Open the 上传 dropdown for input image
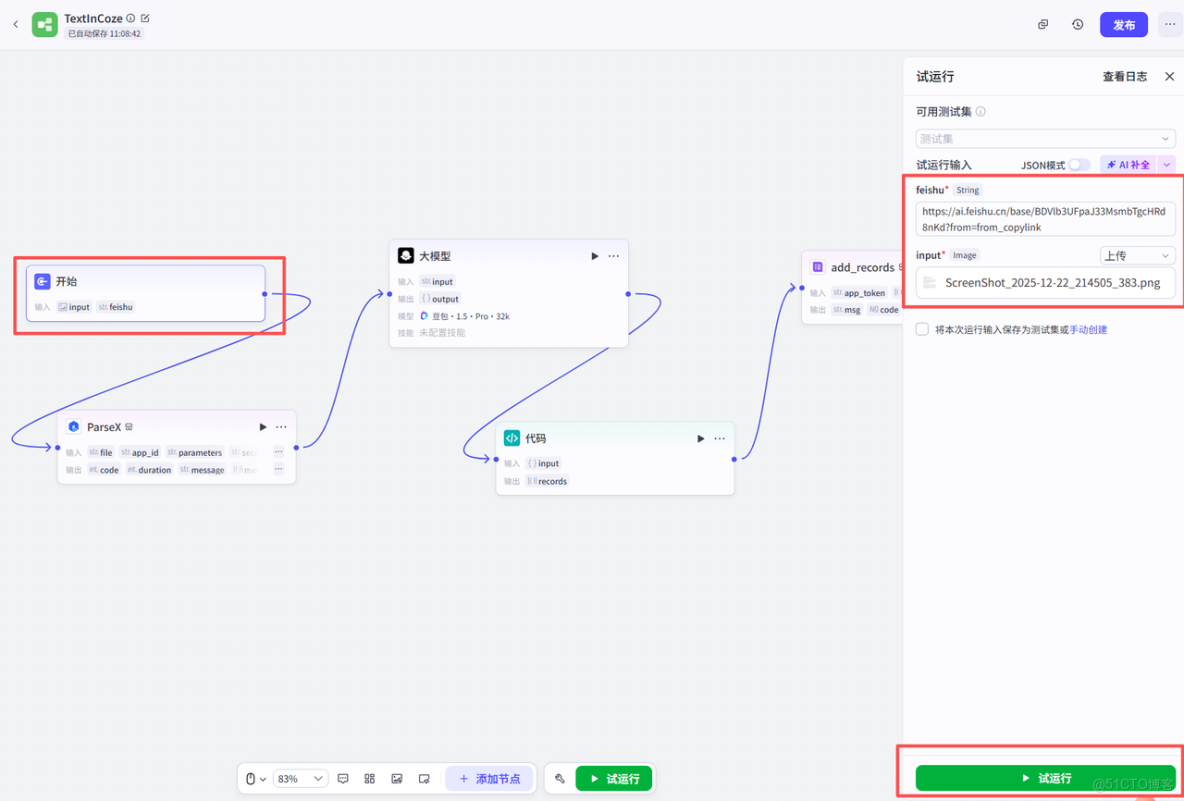1184x801 pixels. [x=1137, y=255]
